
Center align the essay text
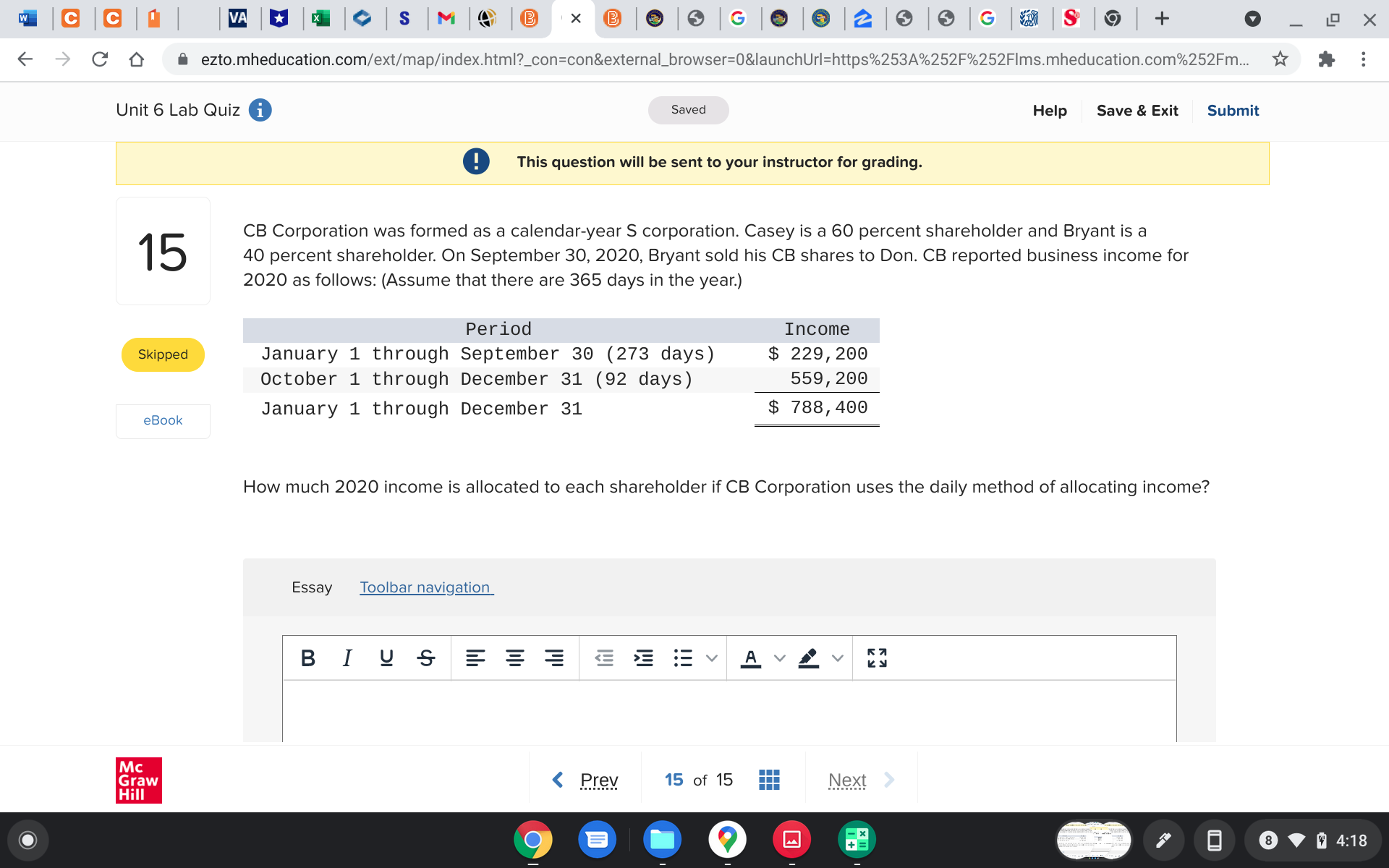point(514,658)
